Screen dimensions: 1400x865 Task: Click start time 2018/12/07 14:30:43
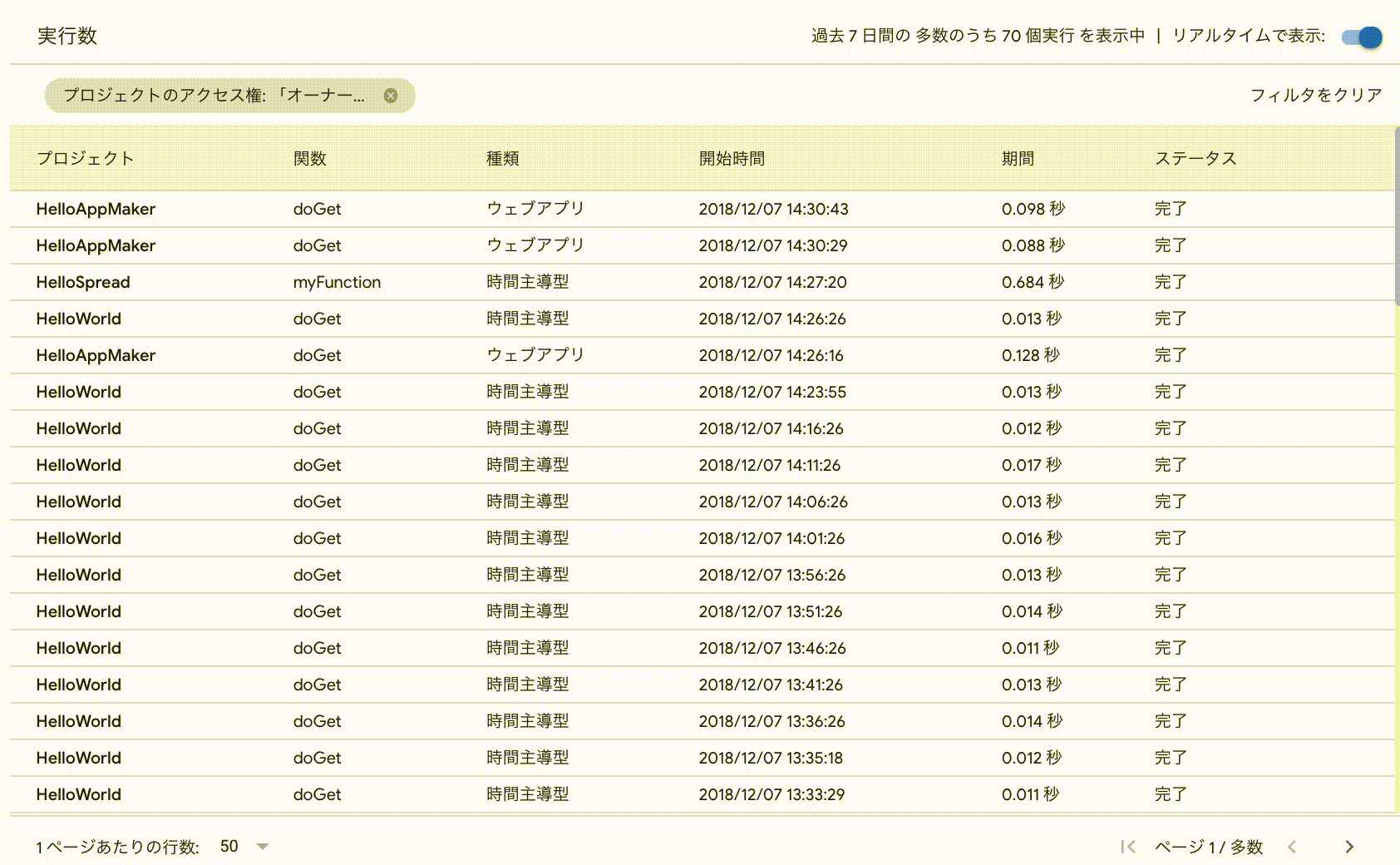(773, 209)
